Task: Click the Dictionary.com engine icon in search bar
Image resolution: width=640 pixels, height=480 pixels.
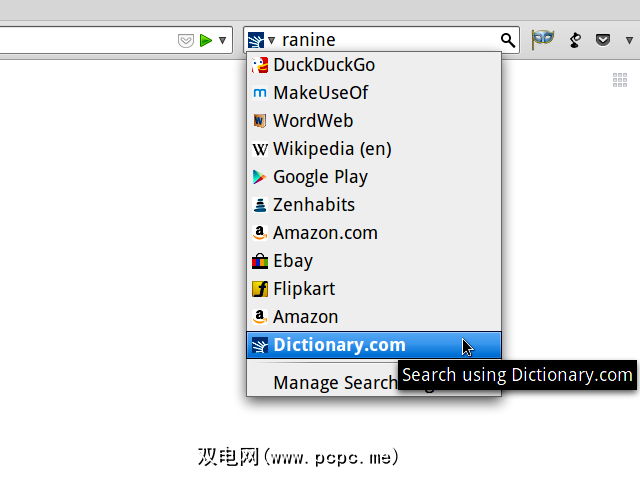Action: (256, 40)
